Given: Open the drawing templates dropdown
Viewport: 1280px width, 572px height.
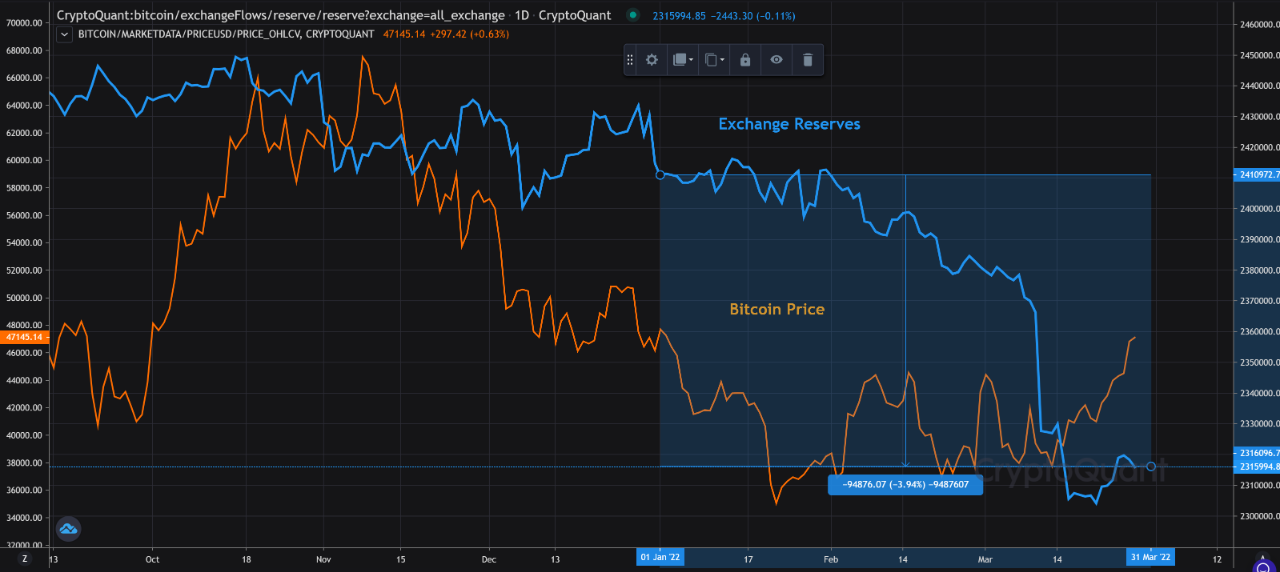Looking at the screenshot, I should (x=683, y=60).
